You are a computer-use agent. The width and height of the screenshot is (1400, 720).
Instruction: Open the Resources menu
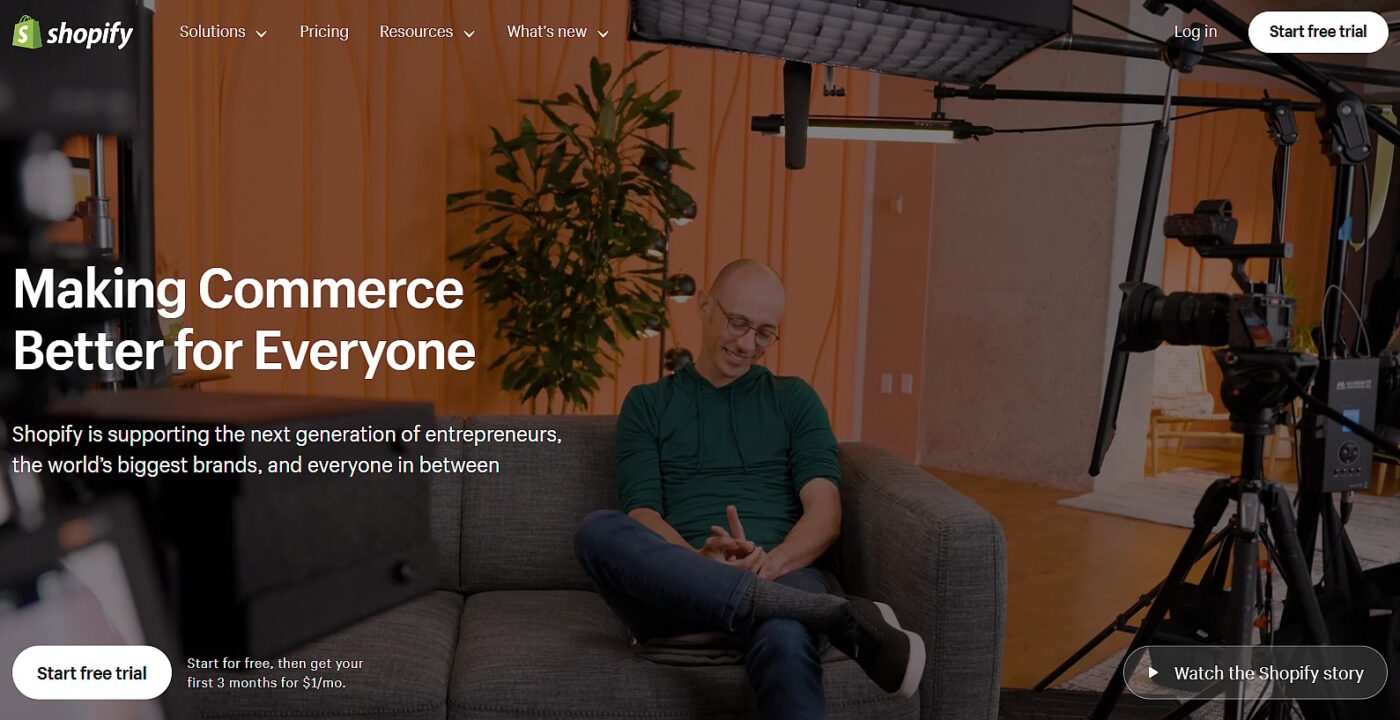pyautogui.click(x=427, y=32)
